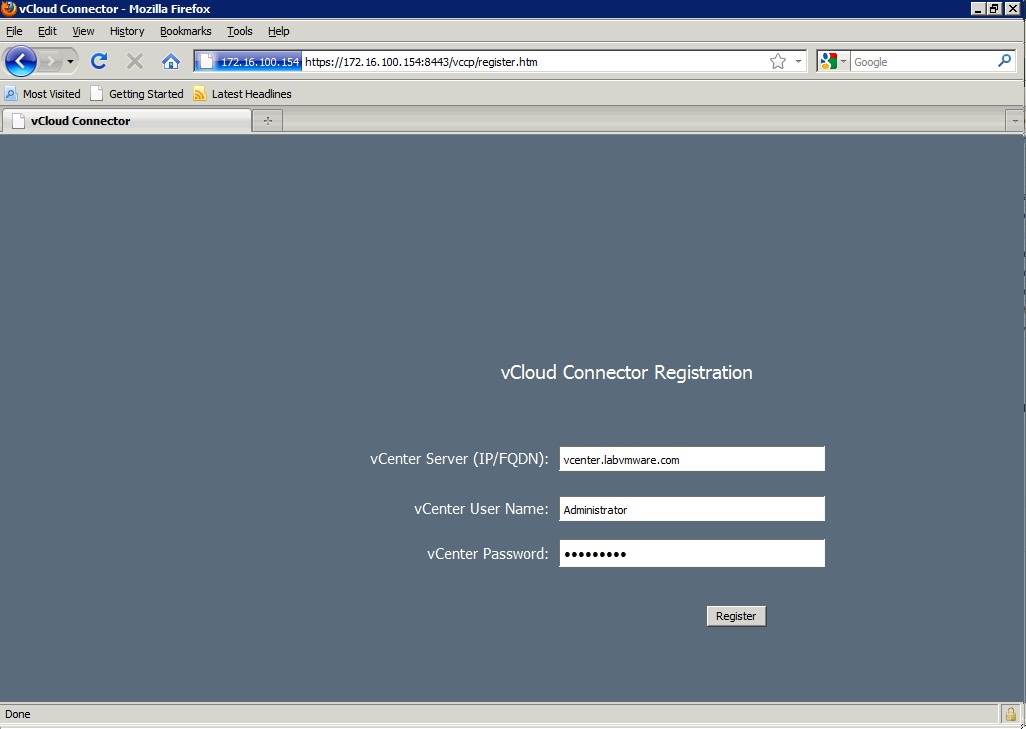Open the Bookmarks menu

pos(186,31)
